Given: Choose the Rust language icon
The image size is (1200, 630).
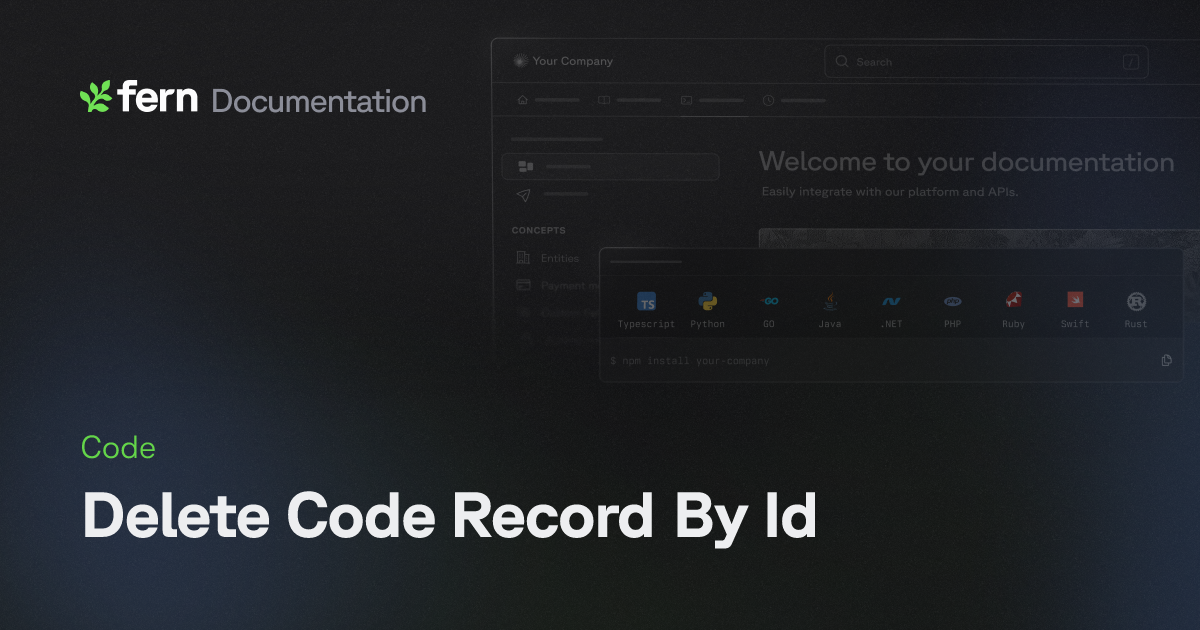Looking at the screenshot, I should click(1136, 301).
